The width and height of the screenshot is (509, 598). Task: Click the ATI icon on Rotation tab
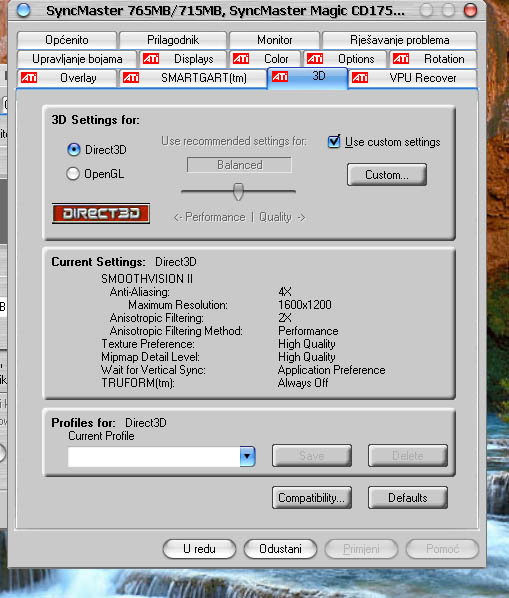[401, 59]
